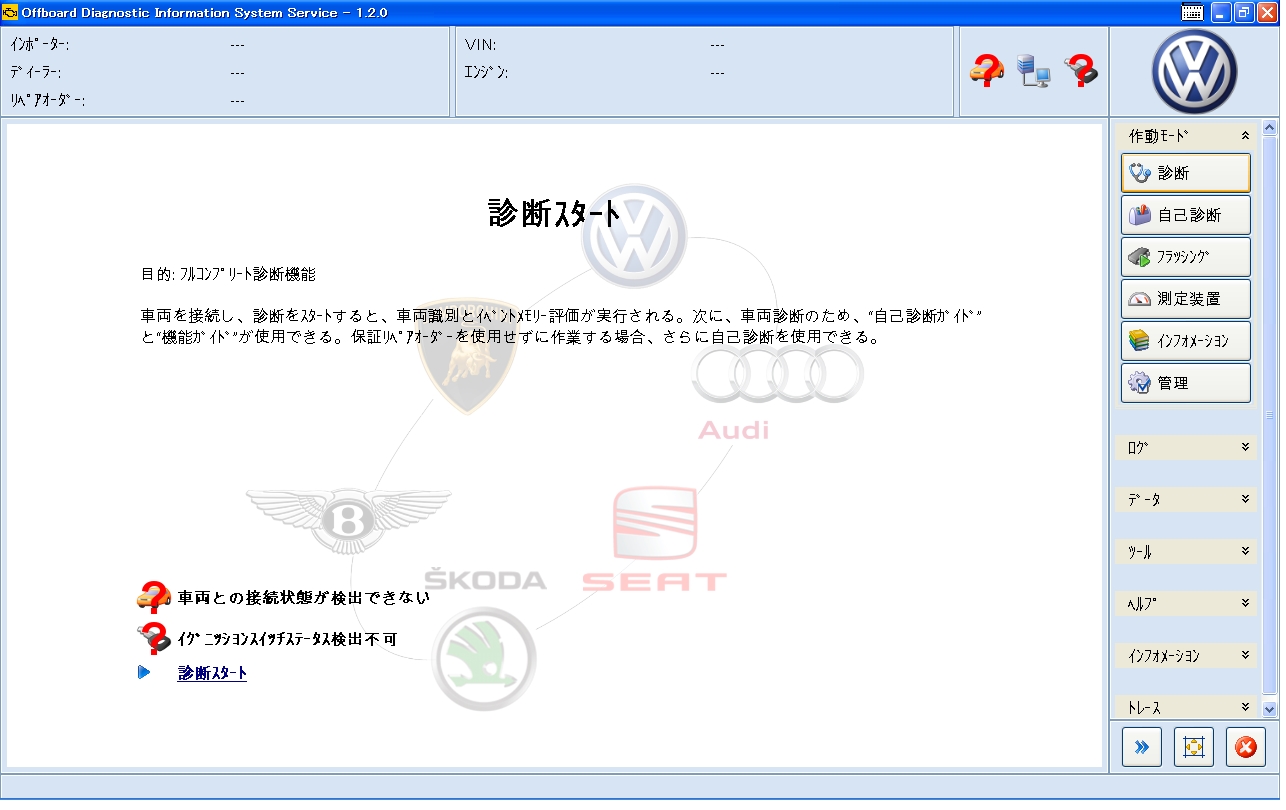
Task: Click the リペアオーダー label in header
Action: [47, 100]
